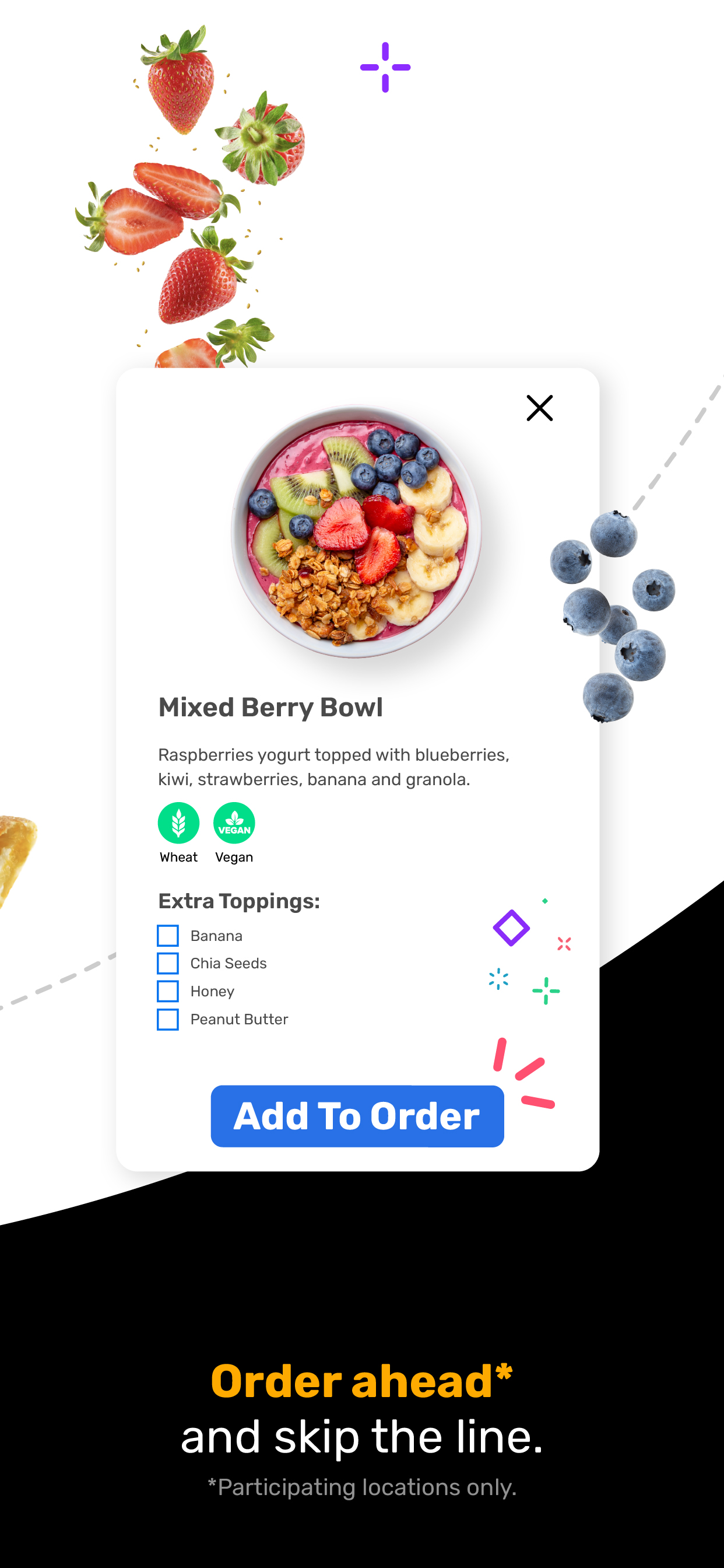Click the orange Order ahead headline

[x=362, y=1381]
